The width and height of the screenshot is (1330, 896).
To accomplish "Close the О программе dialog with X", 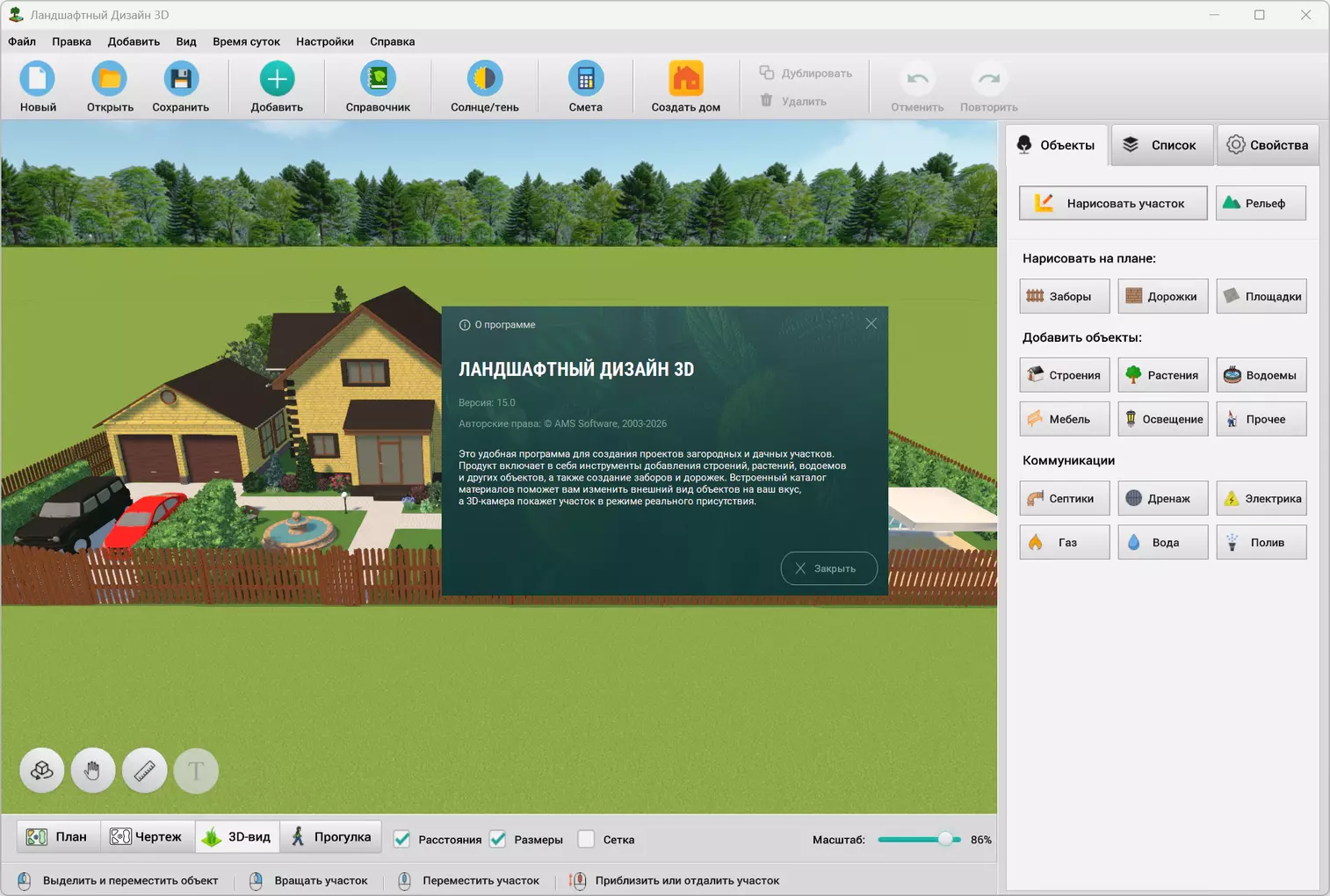I will tap(871, 324).
